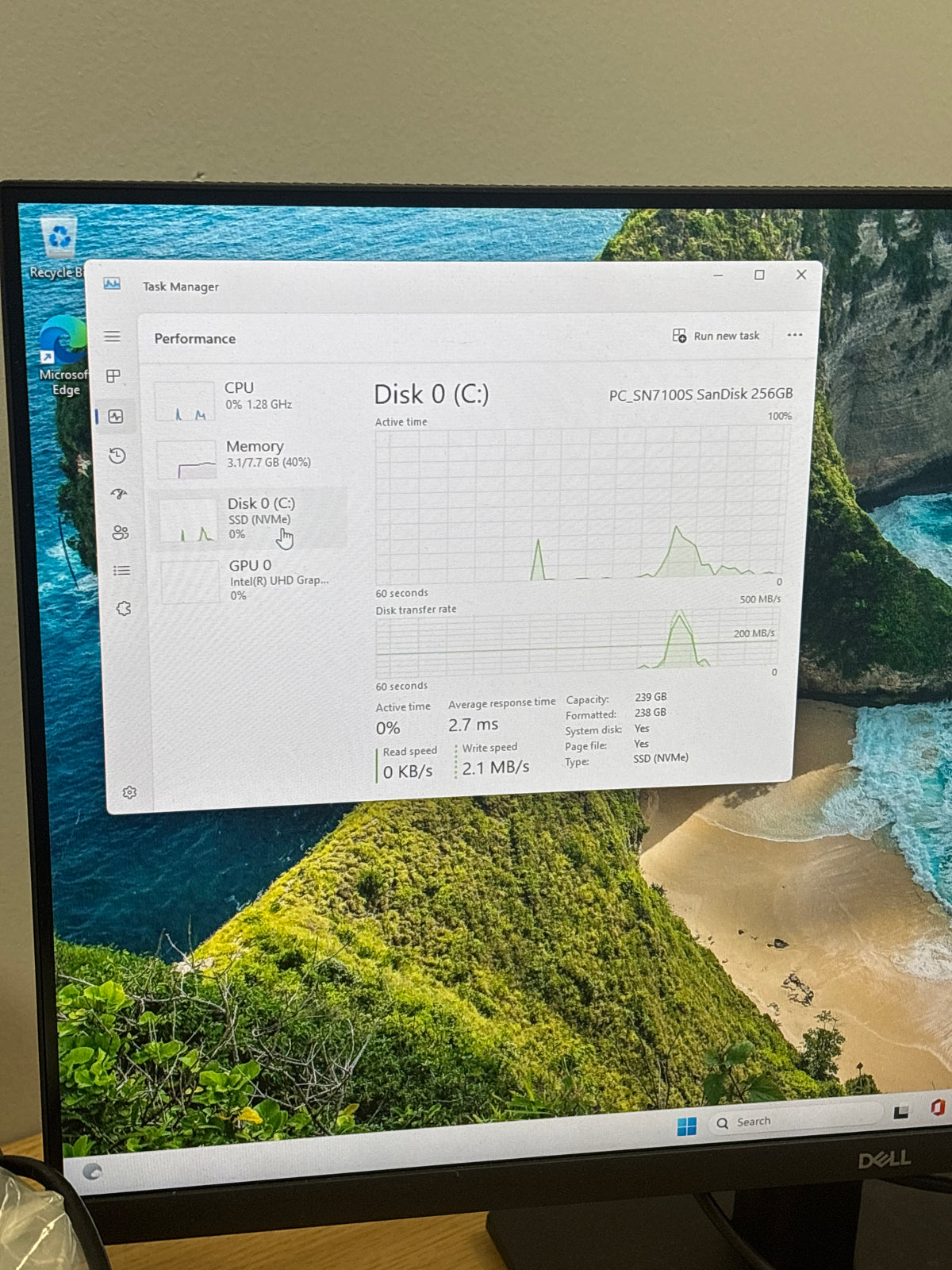Minimize the Task Manager window

[x=718, y=275]
